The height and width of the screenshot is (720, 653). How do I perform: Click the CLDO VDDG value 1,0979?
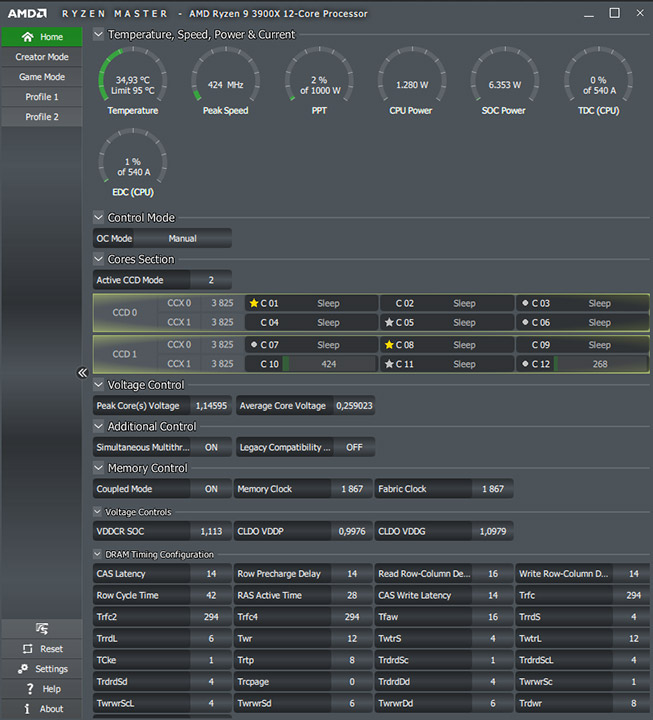[x=493, y=531]
